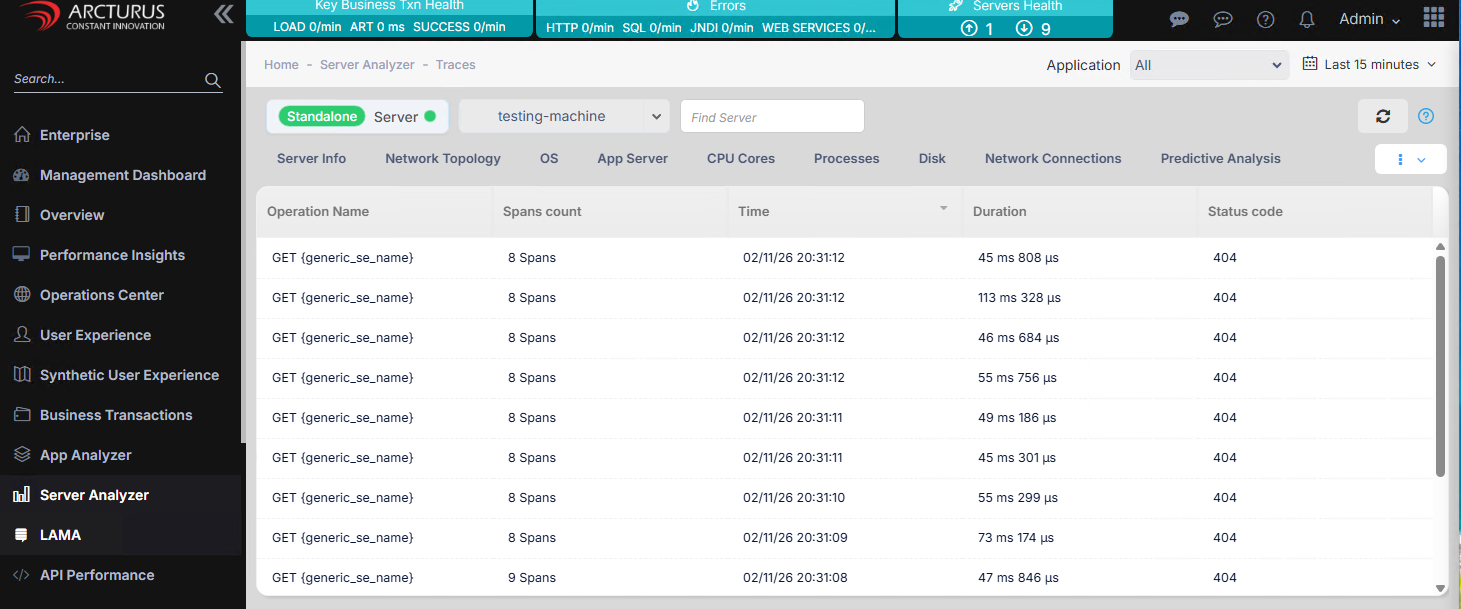Collapse the left sidebar with the chevron arrows
Image resolution: width=1461 pixels, height=609 pixels.
[x=222, y=14]
